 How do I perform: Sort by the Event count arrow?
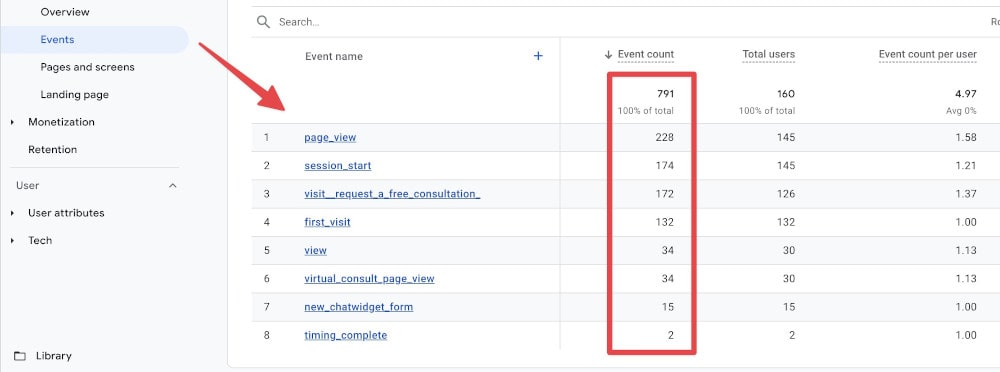(608, 55)
